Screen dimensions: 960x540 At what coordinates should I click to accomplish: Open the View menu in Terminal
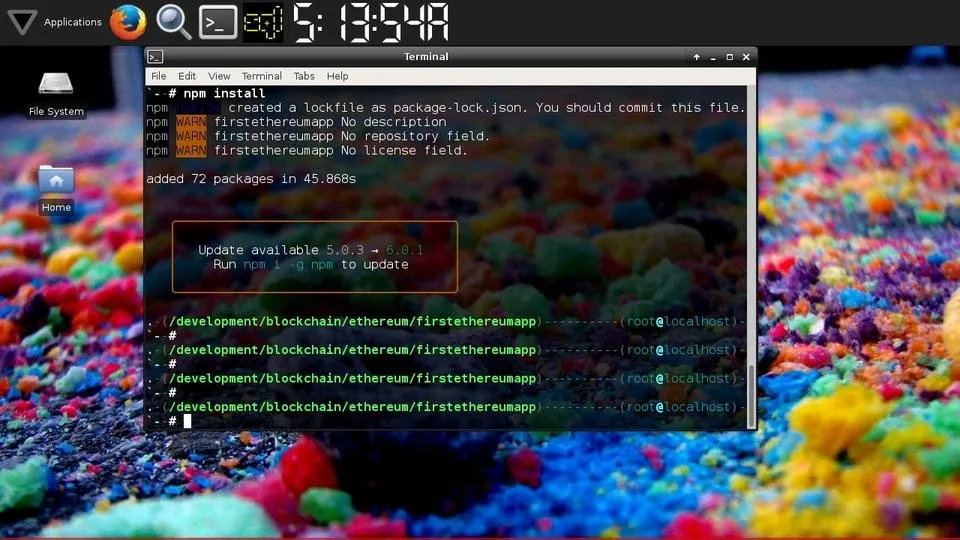tap(219, 76)
